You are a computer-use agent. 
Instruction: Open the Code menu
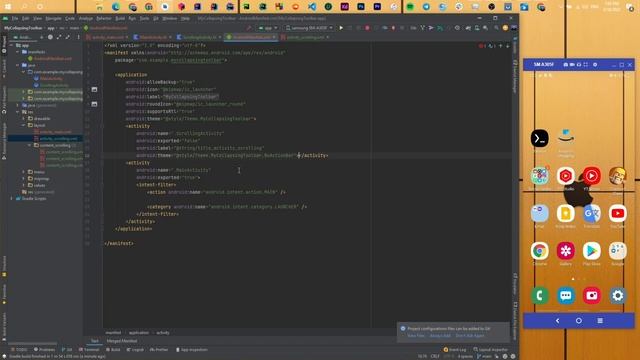pyautogui.click(x=70, y=18)
